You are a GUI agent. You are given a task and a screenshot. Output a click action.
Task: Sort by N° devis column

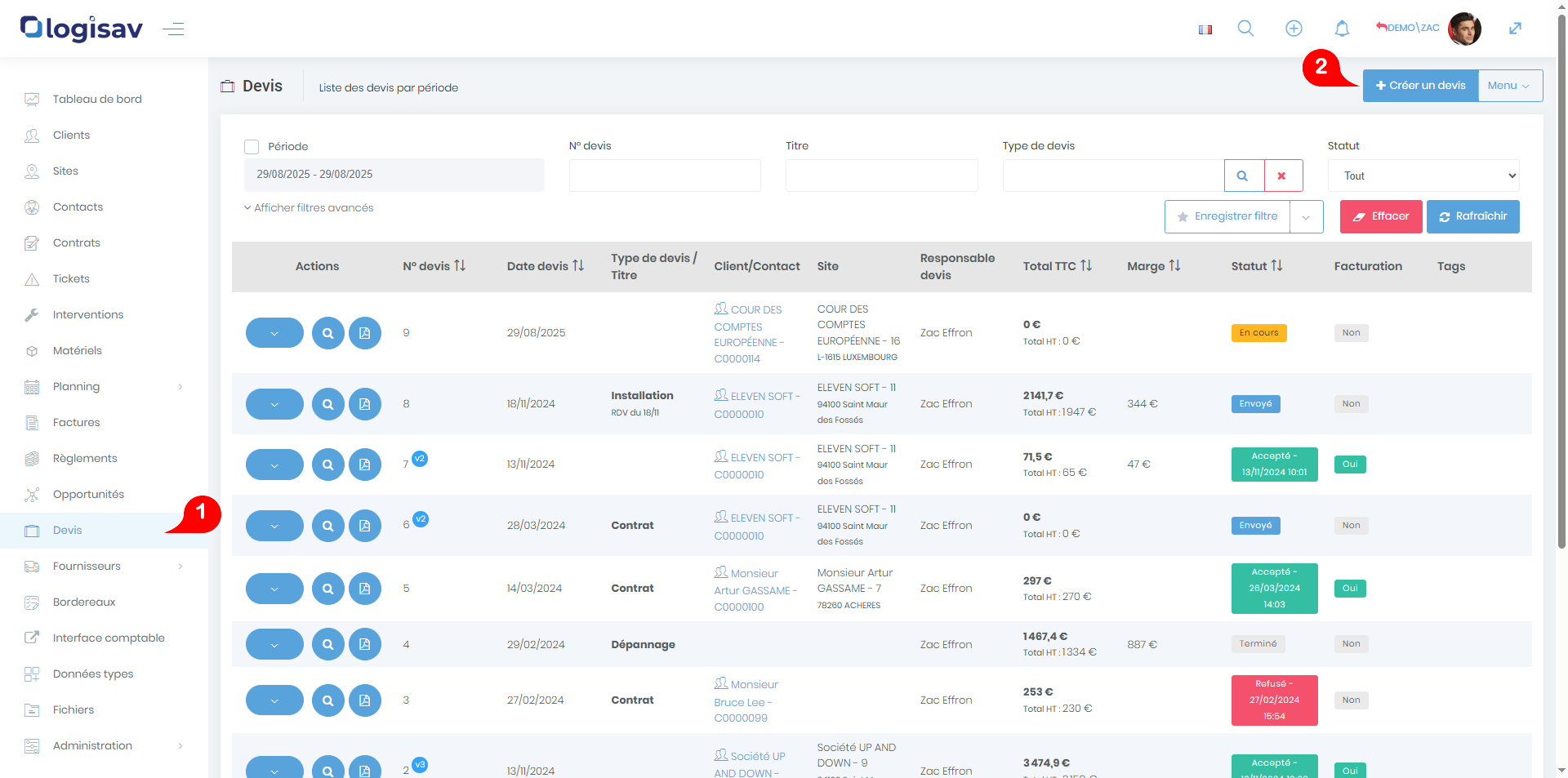point(434,266)
